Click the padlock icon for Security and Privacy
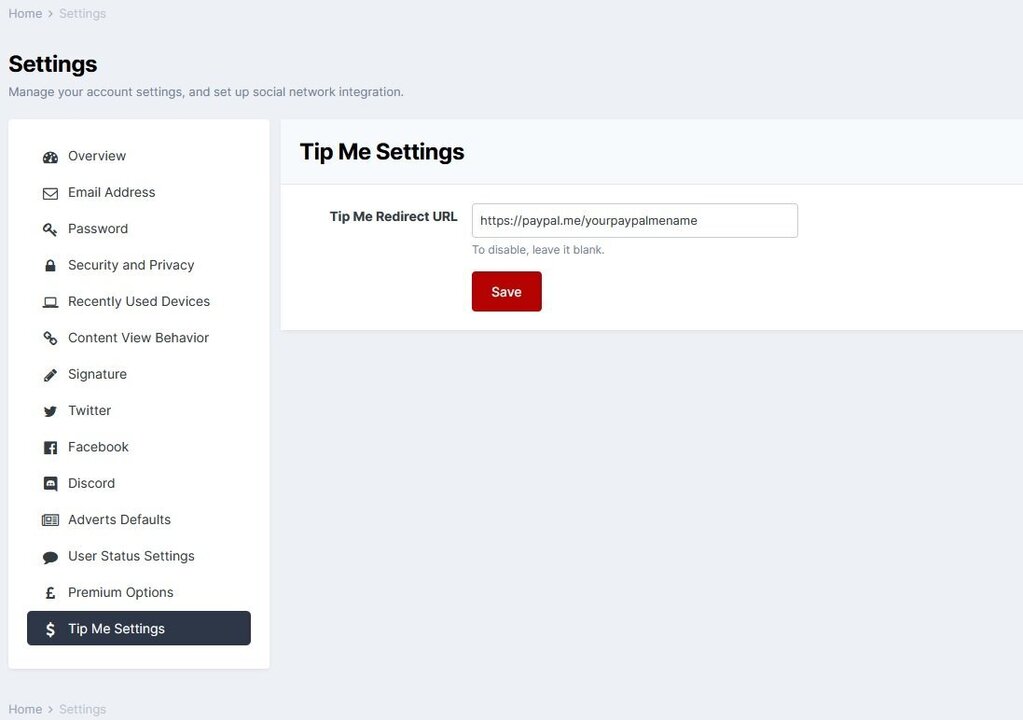Screen dimensions: 1023x720 click(x=50, y=266)
